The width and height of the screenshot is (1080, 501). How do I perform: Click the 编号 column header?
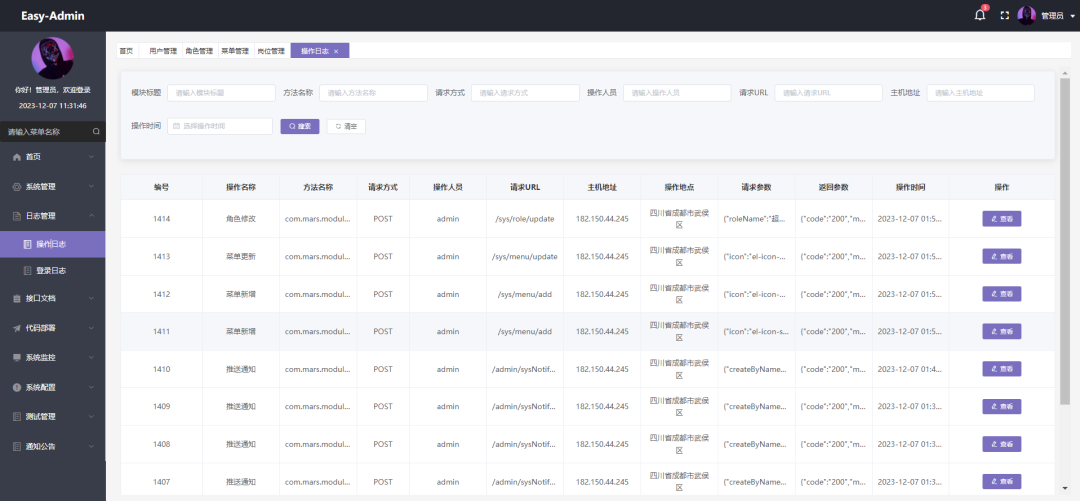point(162,187)
